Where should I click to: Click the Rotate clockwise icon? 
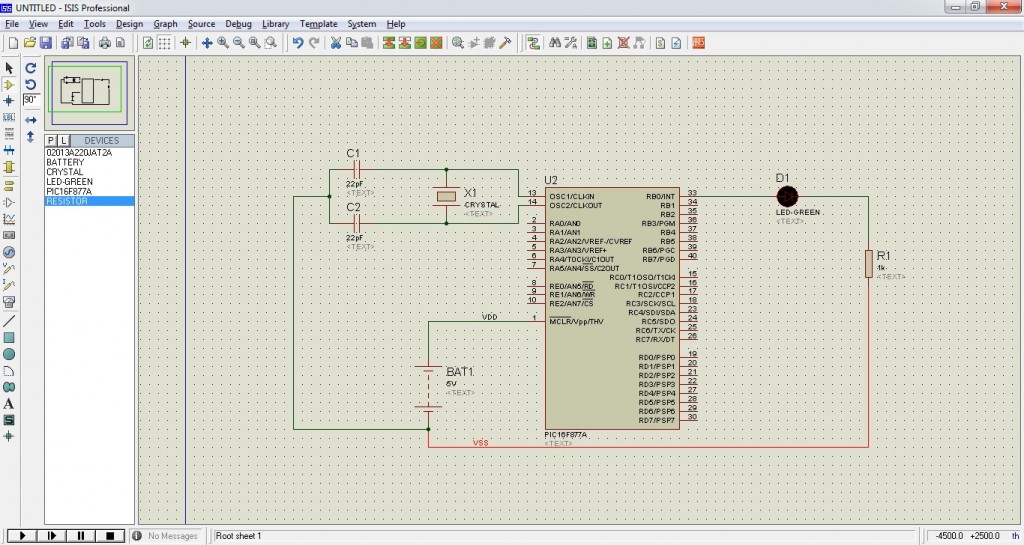coord(30,67)
